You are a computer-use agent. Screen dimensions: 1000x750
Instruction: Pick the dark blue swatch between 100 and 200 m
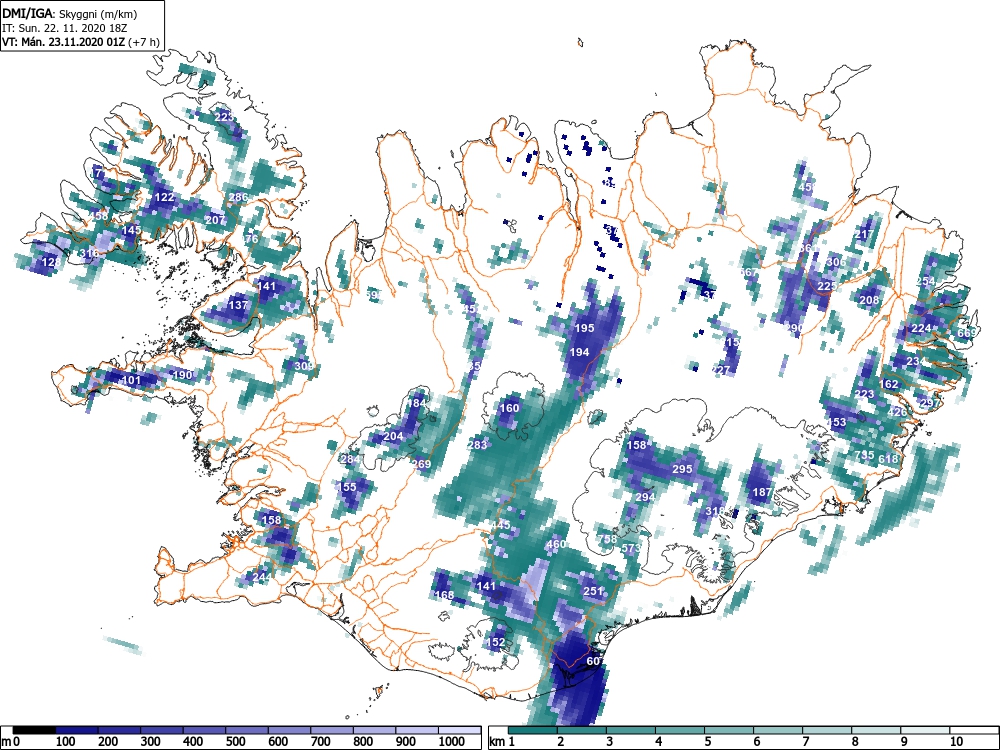[x=77, y=730]
